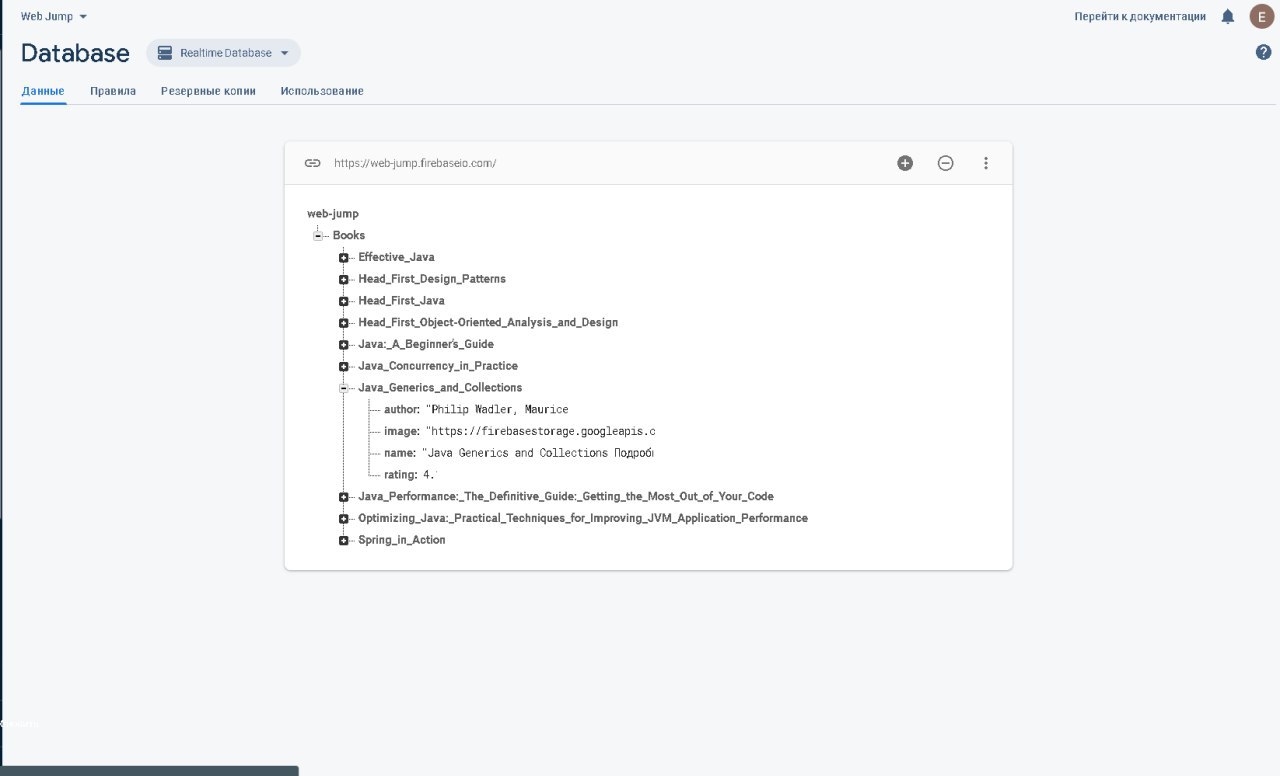Click the author key label
The height and width of the screenshot is (776, 1280).
click(402, 410)
